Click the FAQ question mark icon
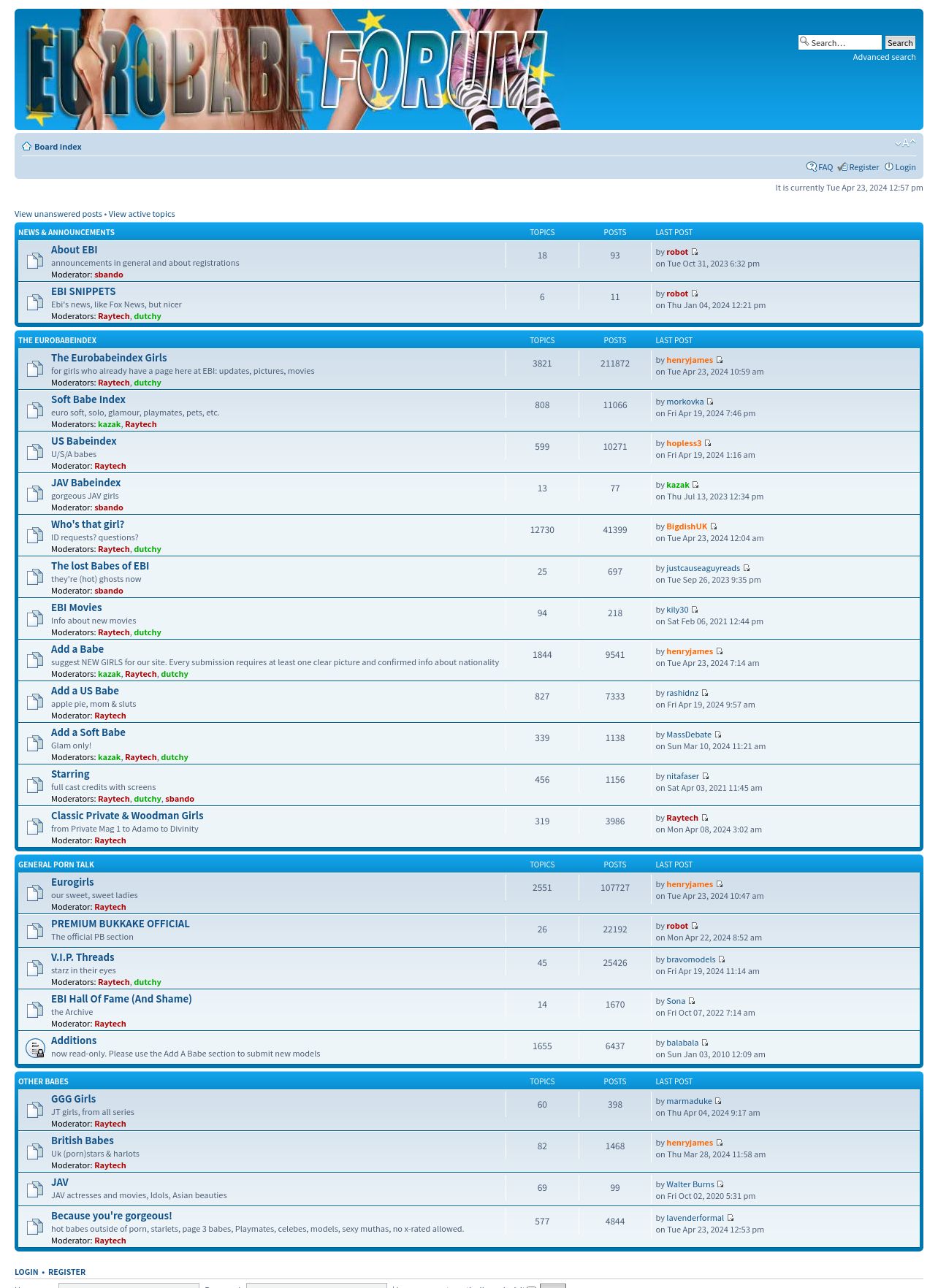Screen dimensions: 938x1288 pos(811,166)
